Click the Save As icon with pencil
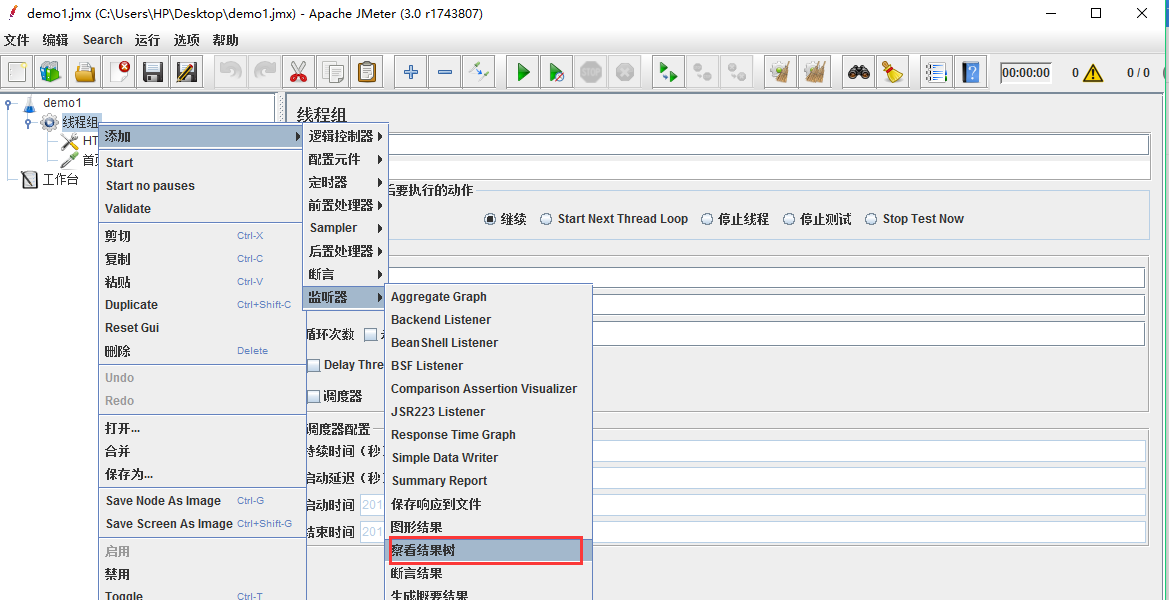The height and width of the screenshot is (600, 1169). [186, 72]
